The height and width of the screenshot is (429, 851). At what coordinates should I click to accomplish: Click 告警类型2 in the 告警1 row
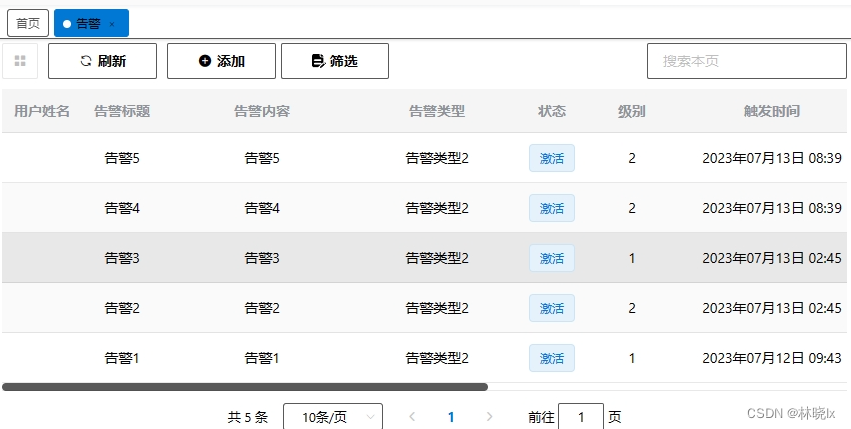[437, 358]
